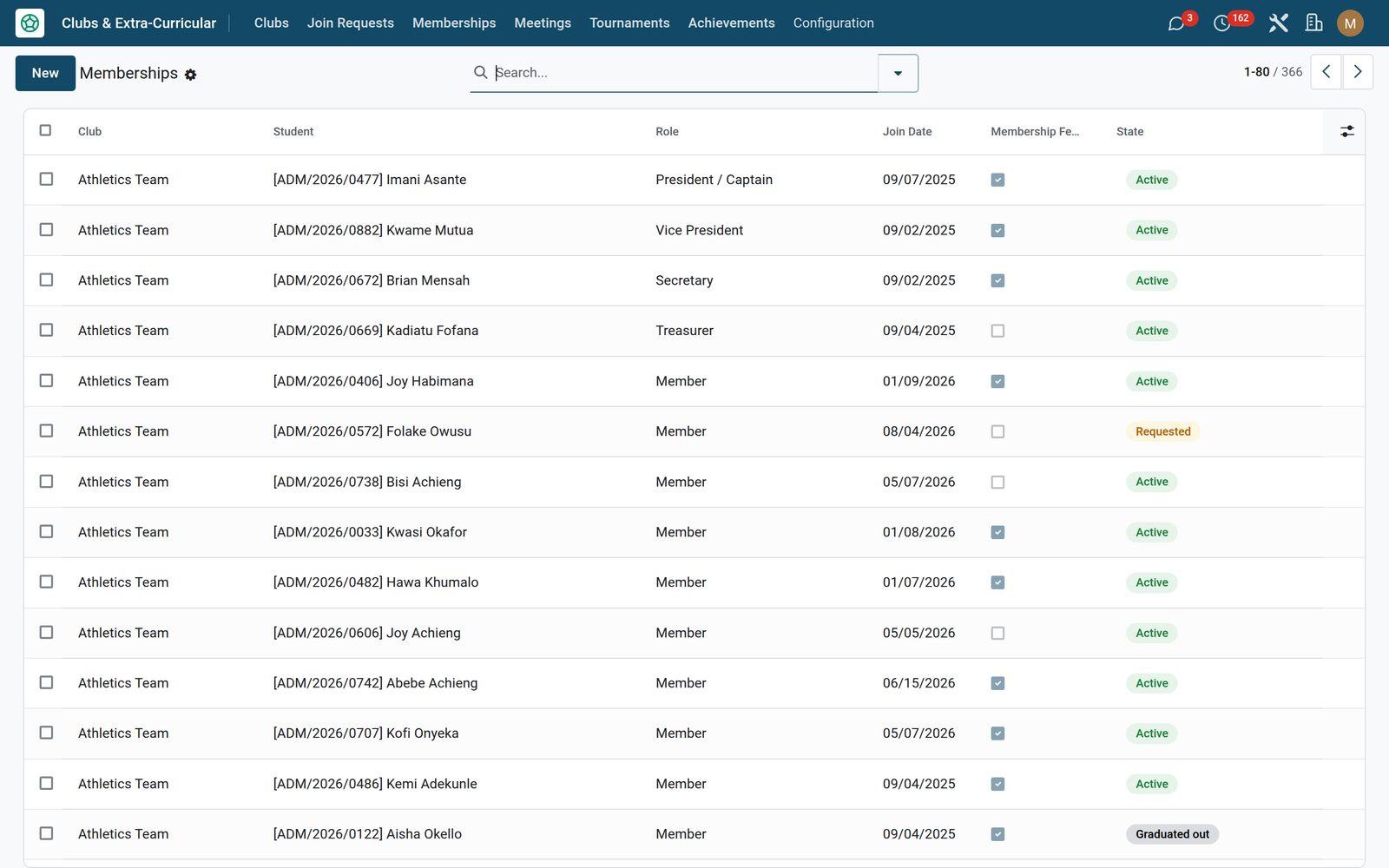
Task: Open the developer tools wrench icon
Action: coord(1278,23)
